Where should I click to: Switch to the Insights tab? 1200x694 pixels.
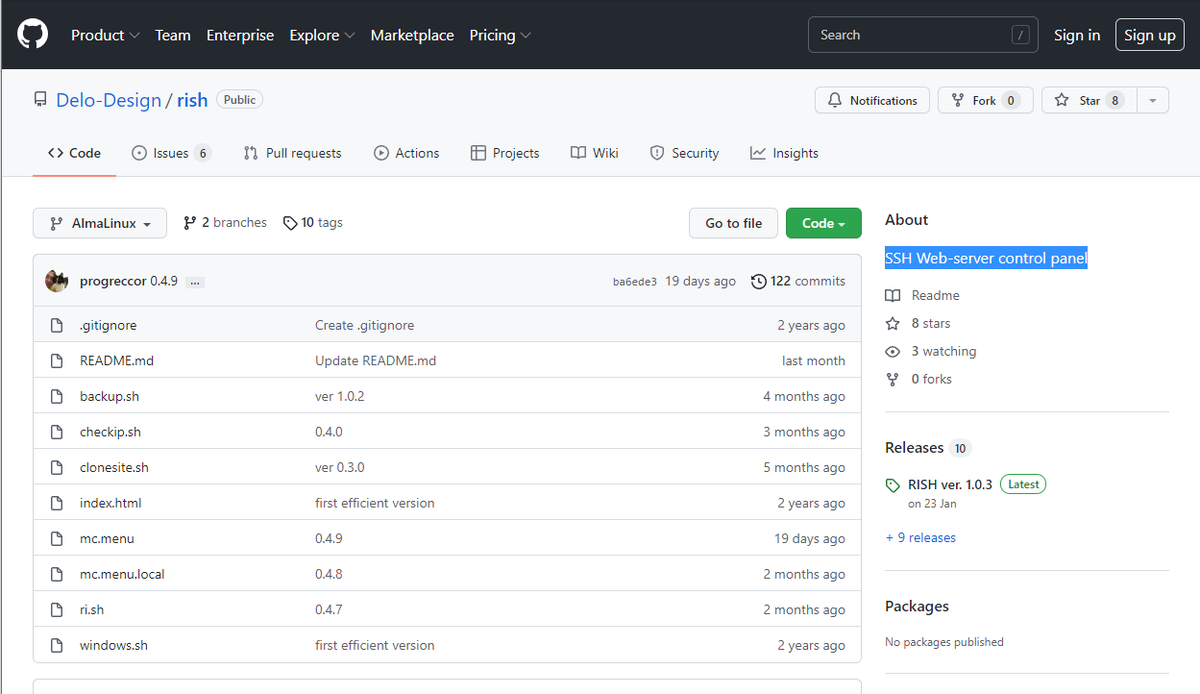tap(784, 153)
